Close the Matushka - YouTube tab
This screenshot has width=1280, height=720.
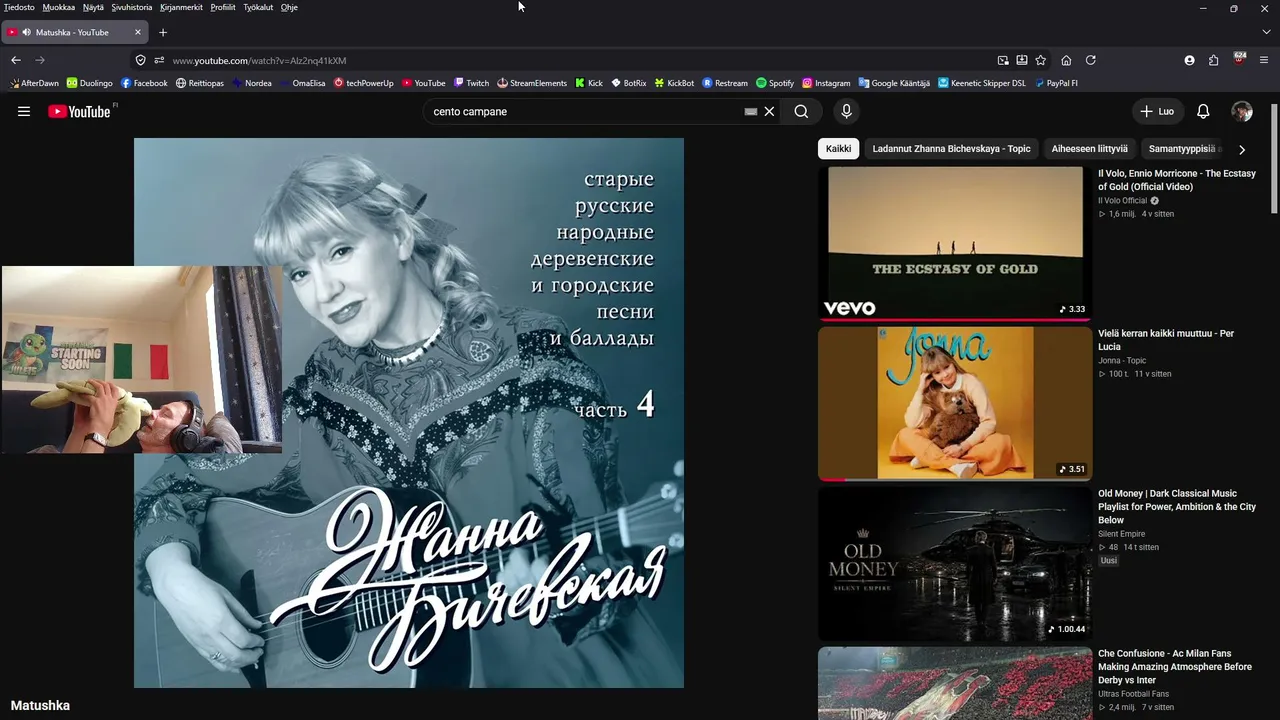pyautogui.click(x=138, y=32)
